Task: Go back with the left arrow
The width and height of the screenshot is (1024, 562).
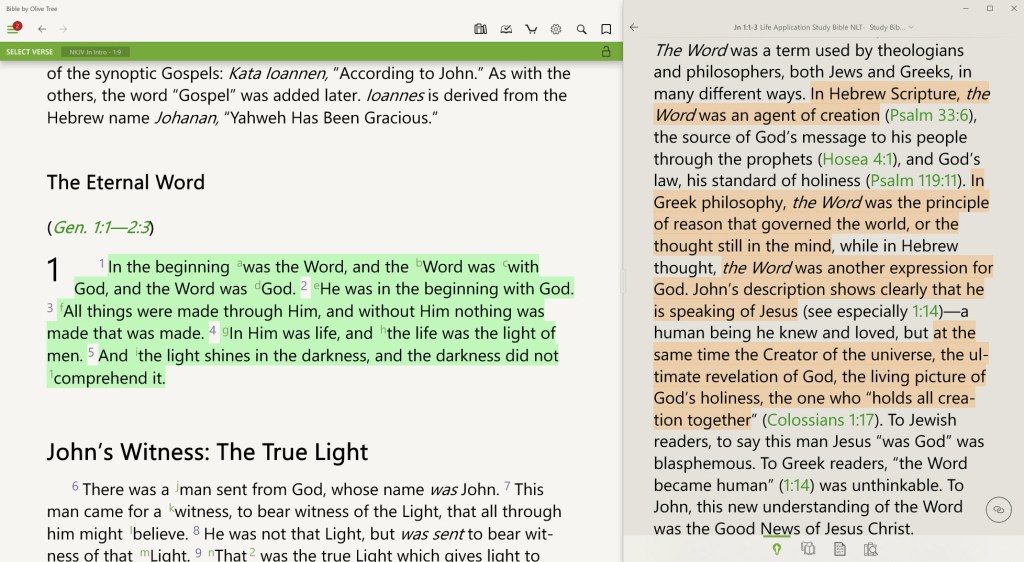Action: point(42,29)
